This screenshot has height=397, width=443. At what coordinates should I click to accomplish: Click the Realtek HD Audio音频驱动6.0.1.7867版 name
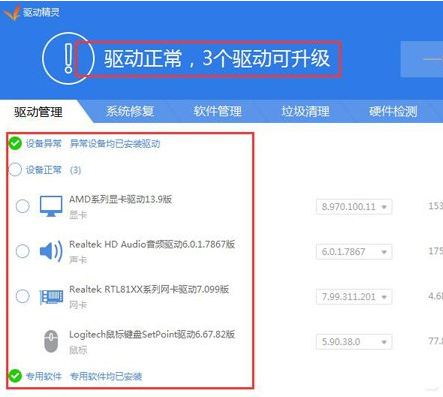152,244
